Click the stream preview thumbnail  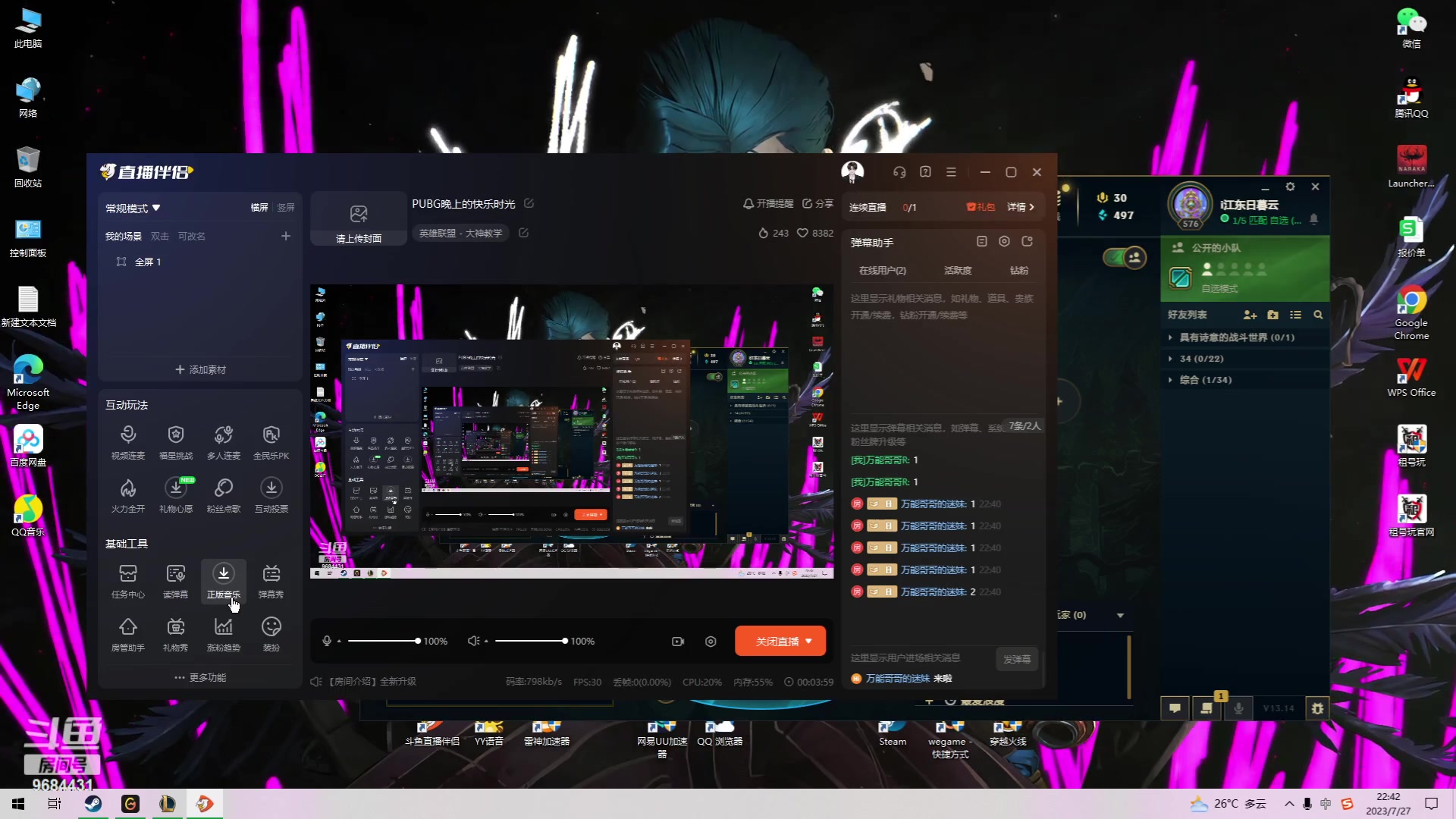572,431
